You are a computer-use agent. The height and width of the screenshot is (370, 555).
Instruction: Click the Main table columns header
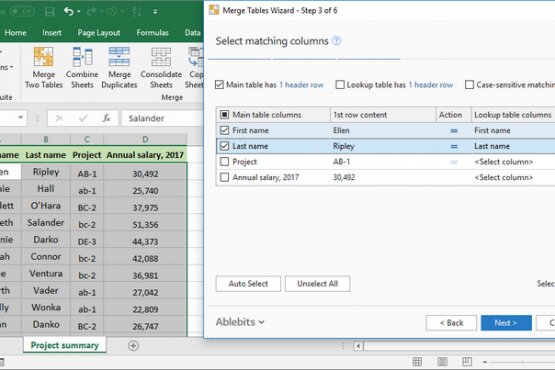(x=273, y=115)
